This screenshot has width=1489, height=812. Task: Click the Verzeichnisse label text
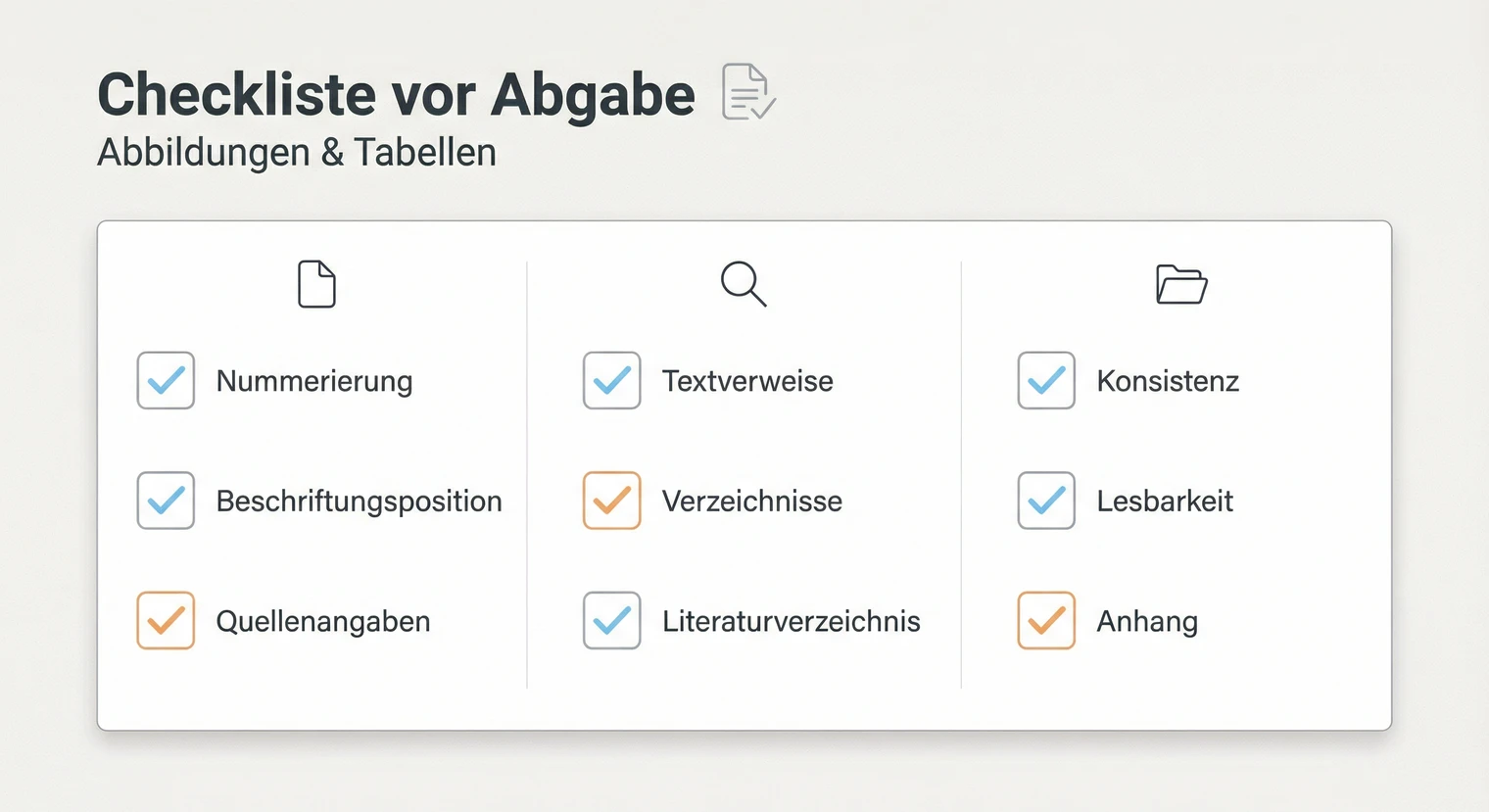pyautogui.click(x=752, y=501)
